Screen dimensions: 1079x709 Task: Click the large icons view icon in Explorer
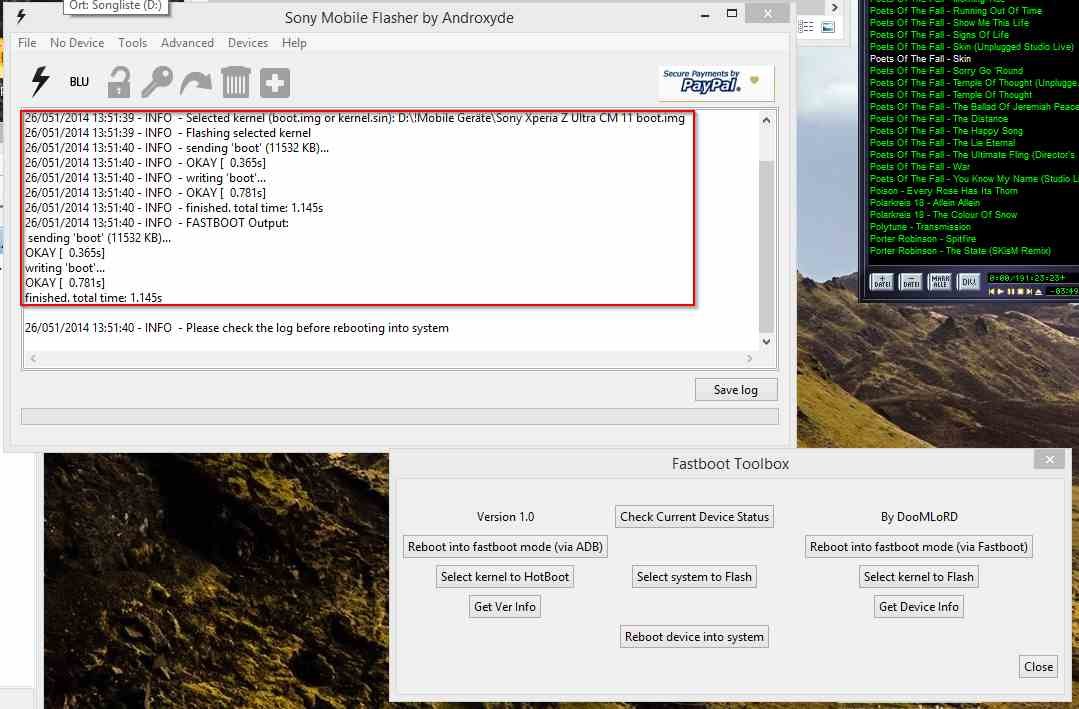click(x=828, y=27)
